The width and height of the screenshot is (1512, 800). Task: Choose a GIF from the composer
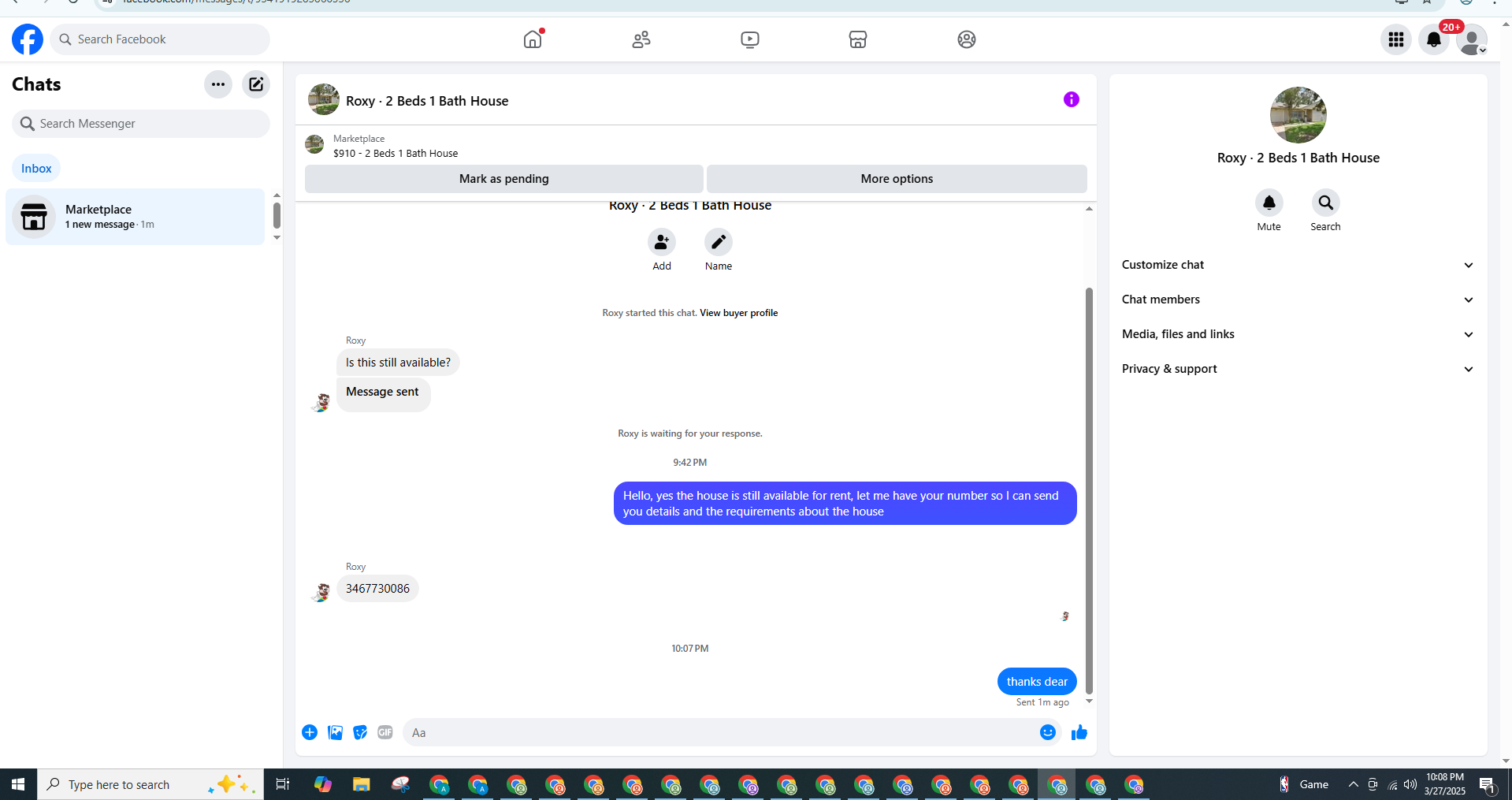(x=385, y=733)
